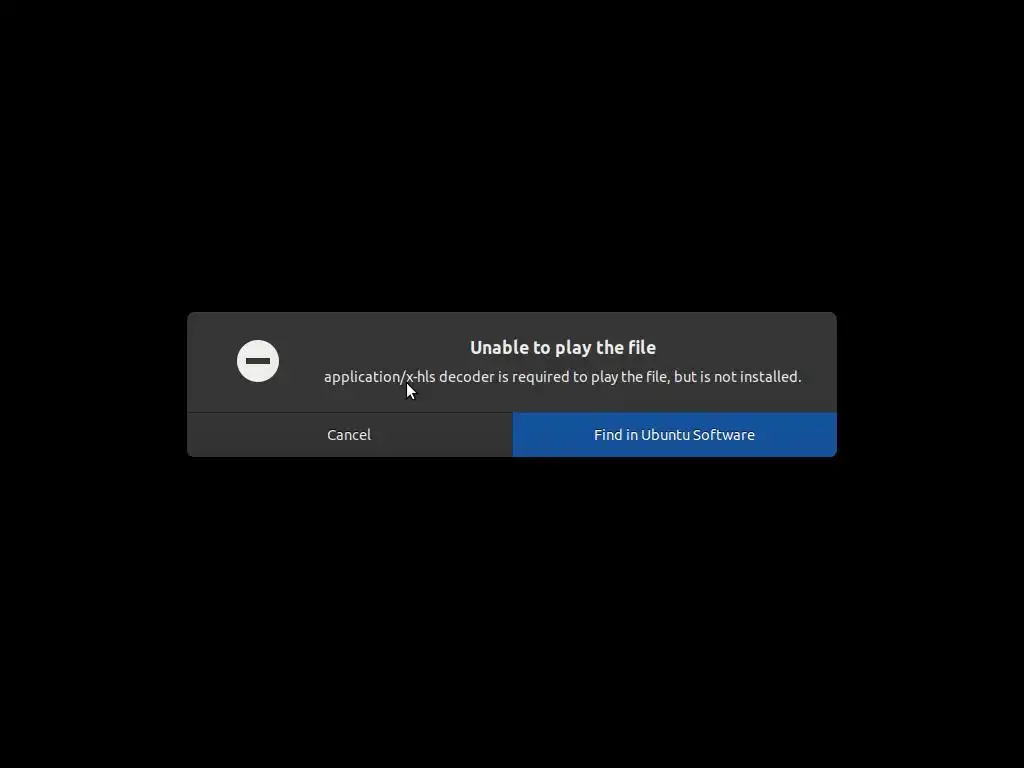Select the circular minus symbol in the dialog

tap(258, 361)
